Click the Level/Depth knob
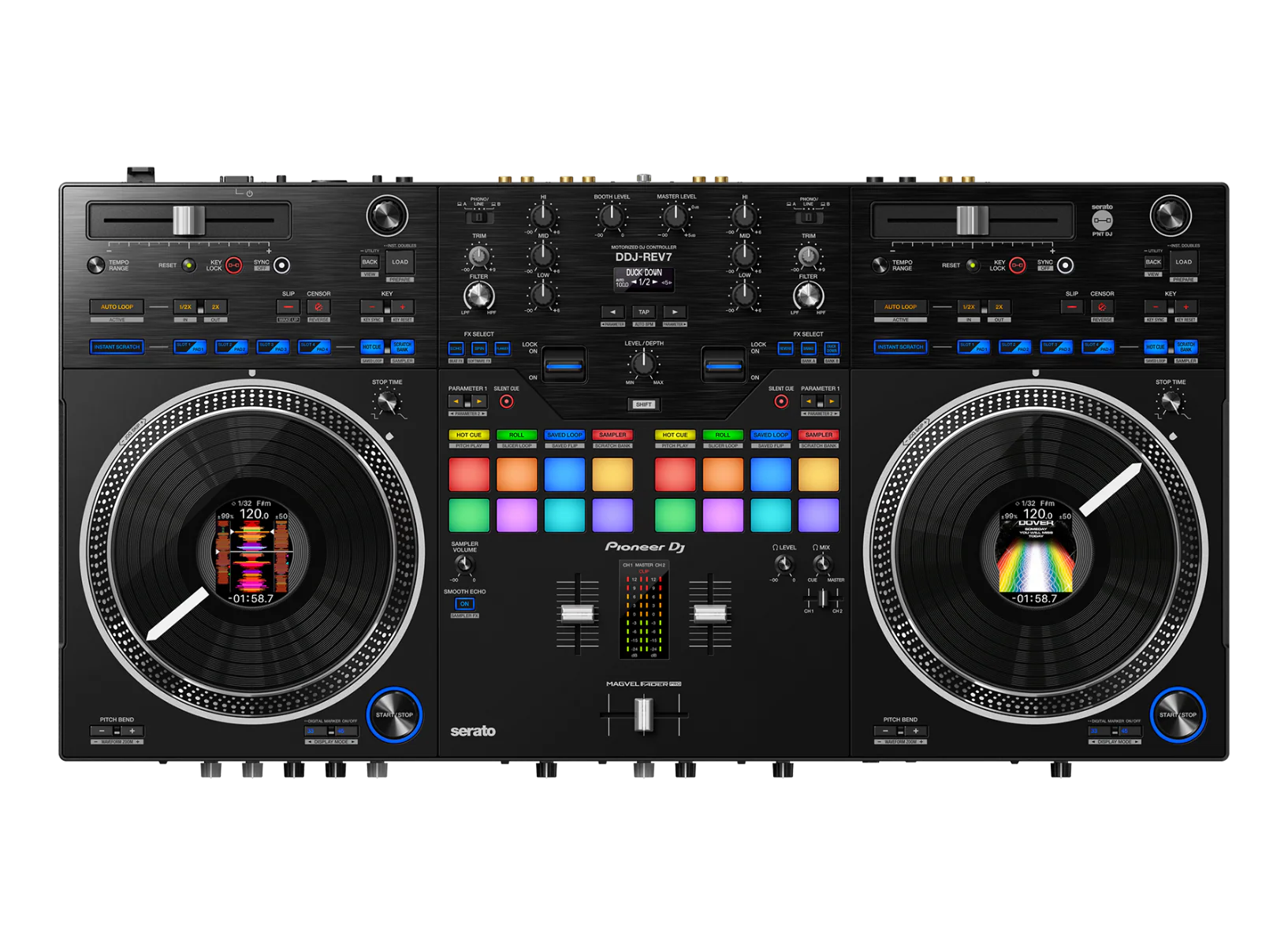This screenshot has width=1288, height=946. tap(643, 363)
